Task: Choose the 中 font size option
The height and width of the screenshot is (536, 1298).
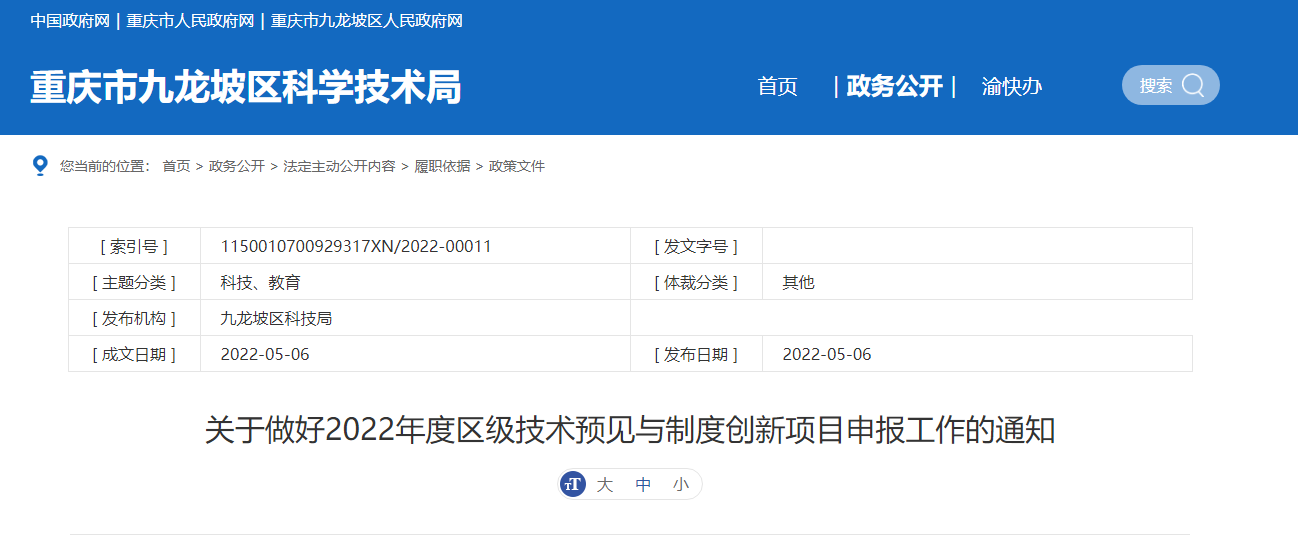Action: coord(643,485)
